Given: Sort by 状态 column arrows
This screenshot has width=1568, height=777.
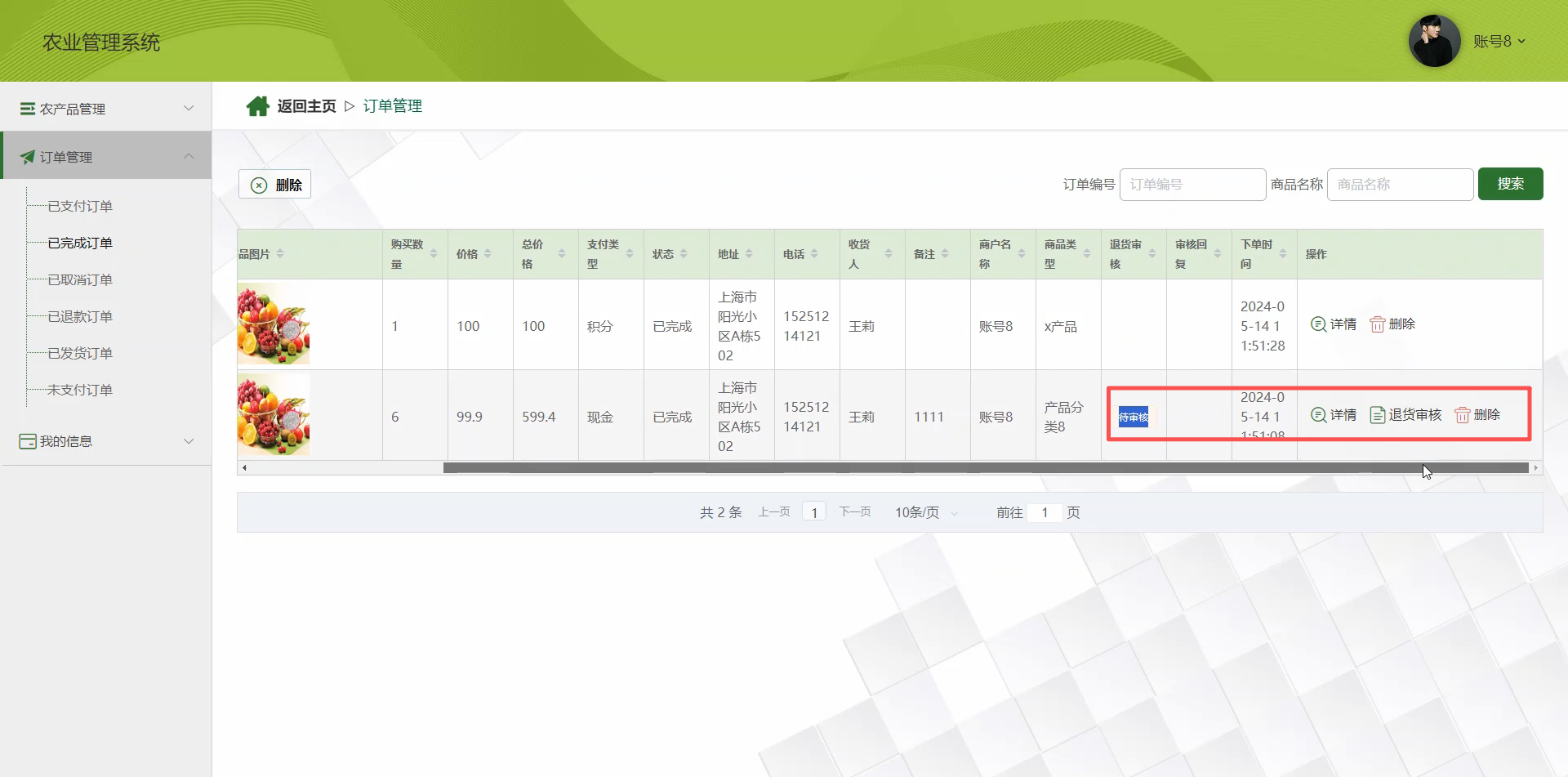Looking at the screenshot, I should (684, 254).
